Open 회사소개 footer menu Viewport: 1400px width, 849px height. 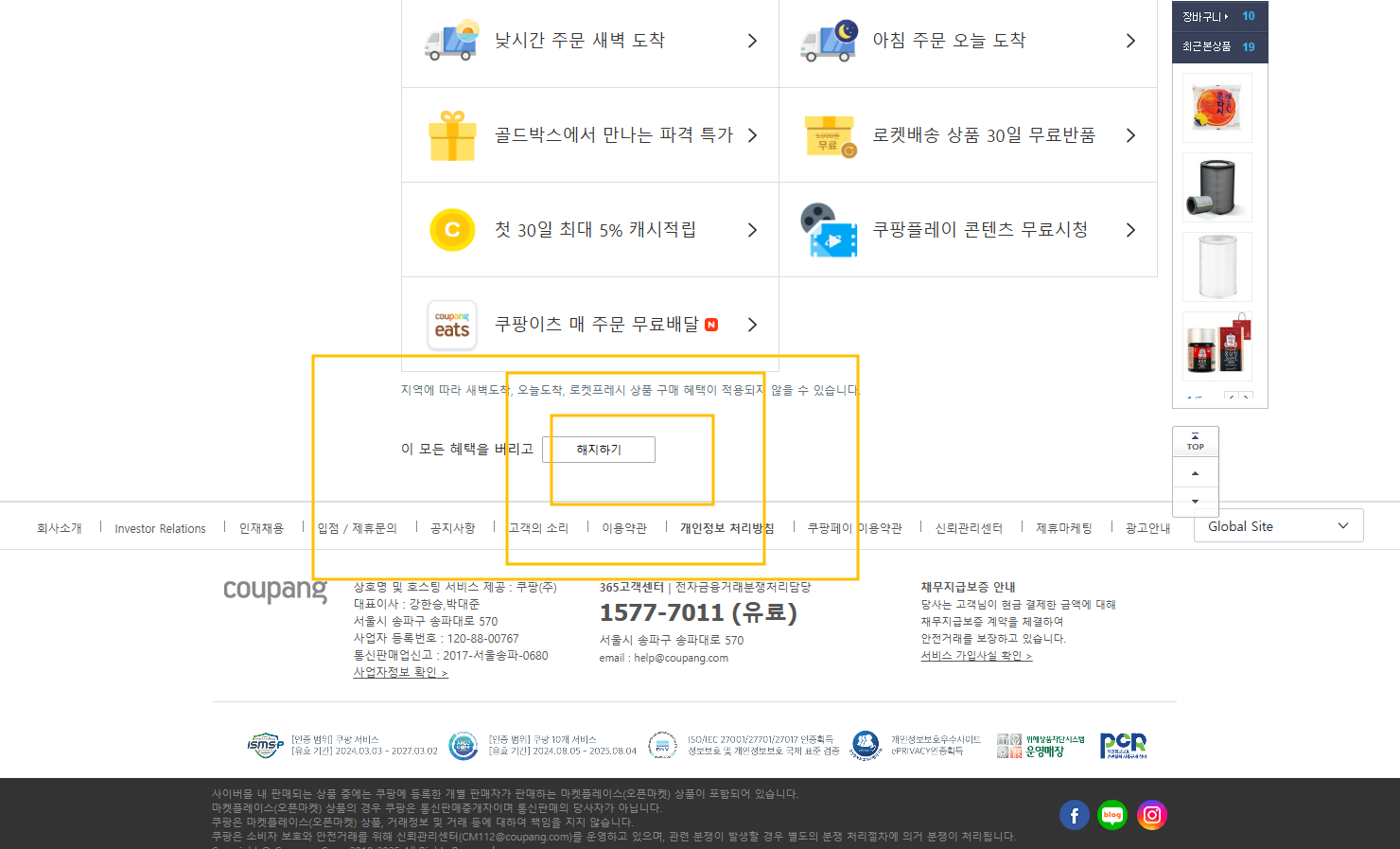pyautogui.click(x=60, y=528)
